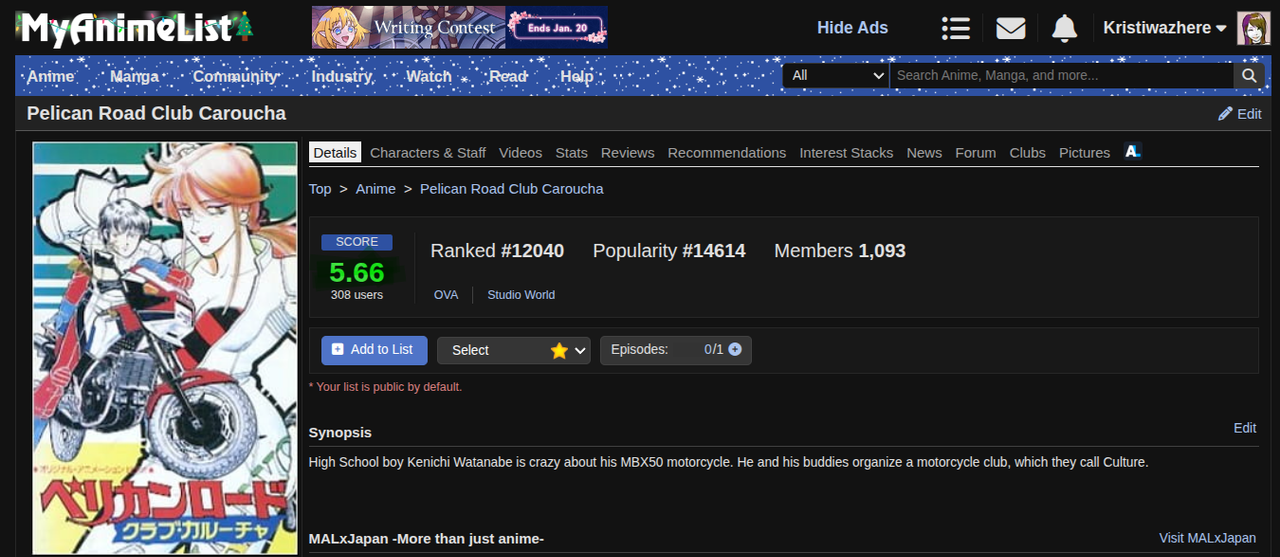Click the Popularity #14614 text
Screen dimensions: 1280x557
(669, 251)
